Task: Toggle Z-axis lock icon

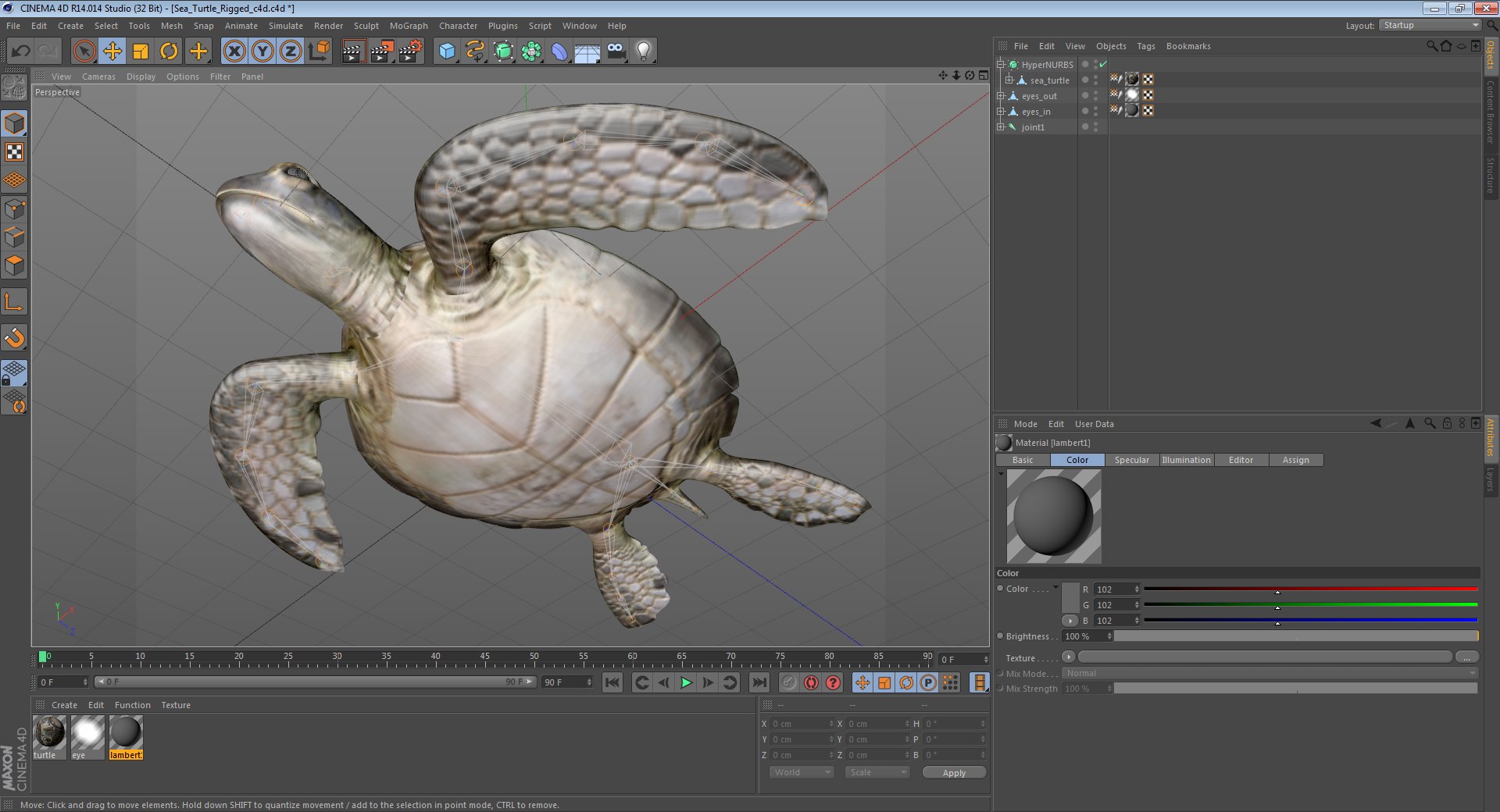Action: click(x=291, y=52)
